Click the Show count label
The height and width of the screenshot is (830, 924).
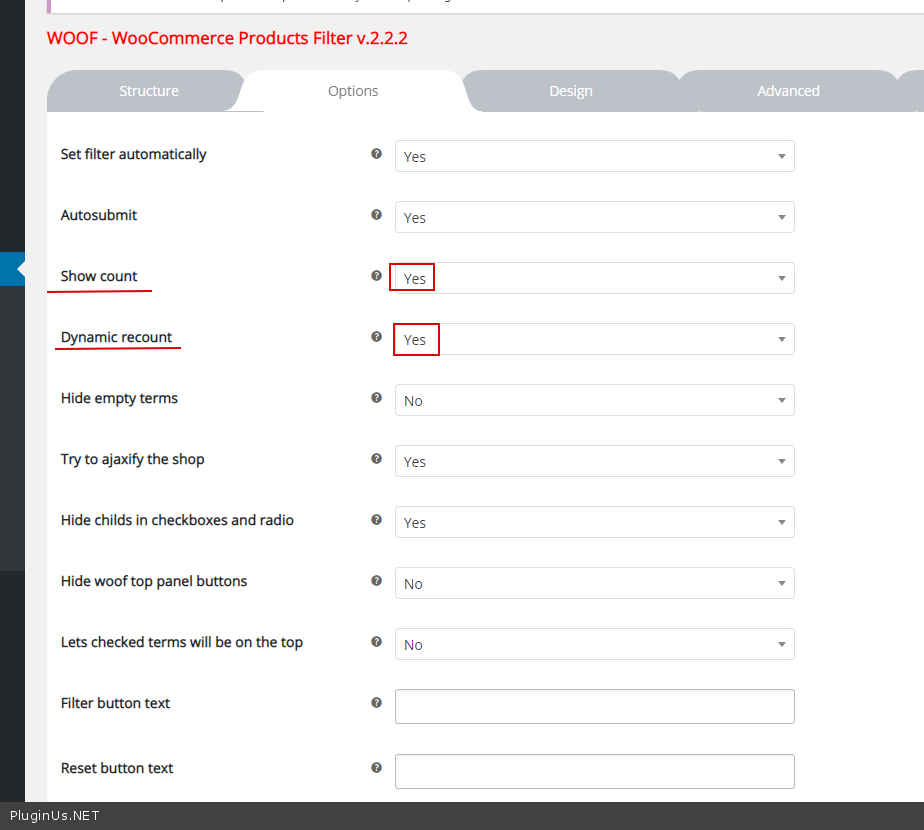point(98,276)
